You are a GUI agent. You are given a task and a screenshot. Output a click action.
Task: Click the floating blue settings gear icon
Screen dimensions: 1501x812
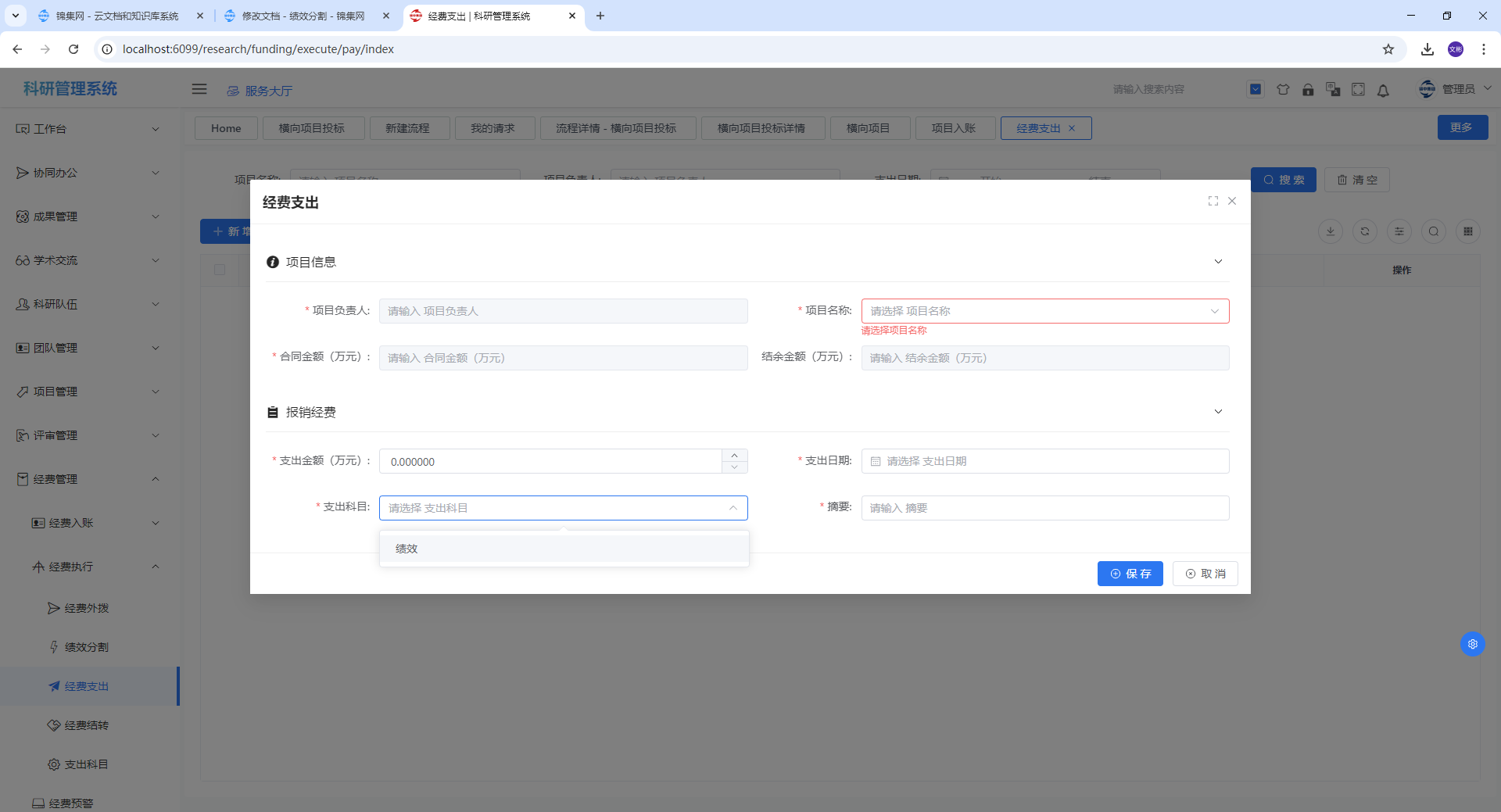tap(1472, 644)
